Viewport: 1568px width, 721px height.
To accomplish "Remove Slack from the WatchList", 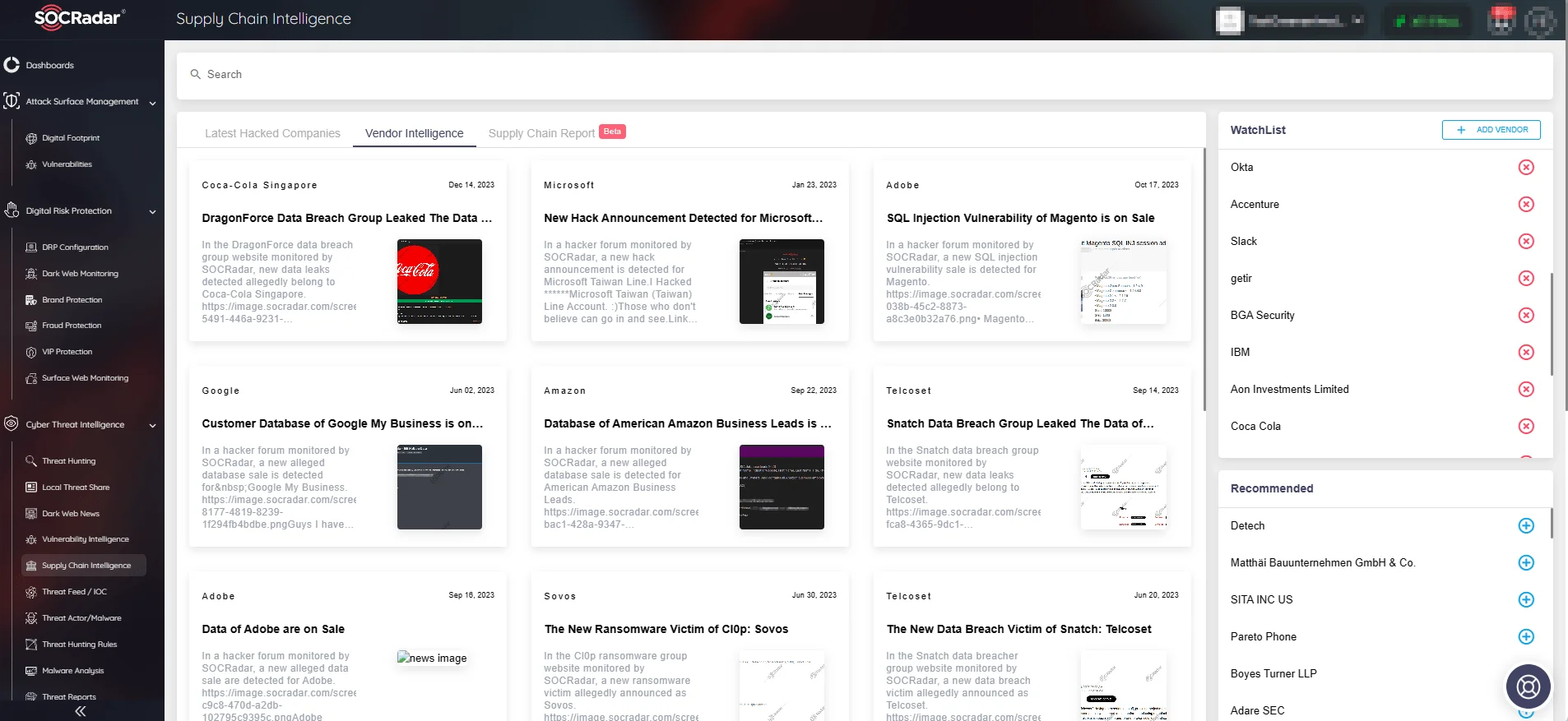I will (x=1526, y=242).
